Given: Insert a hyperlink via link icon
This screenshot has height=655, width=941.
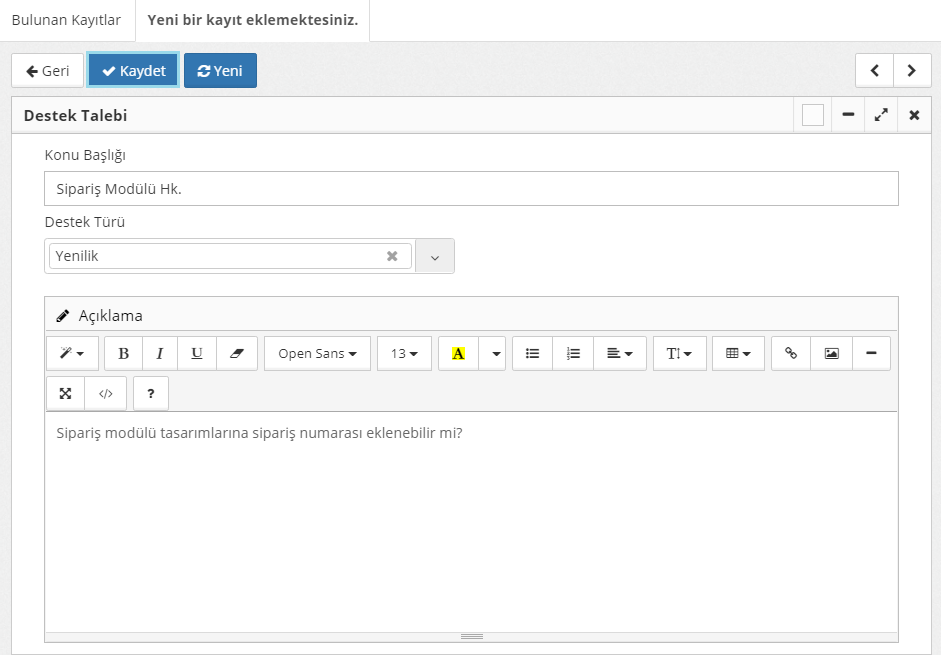Looking at the screenshot, I should click(791, 353).
